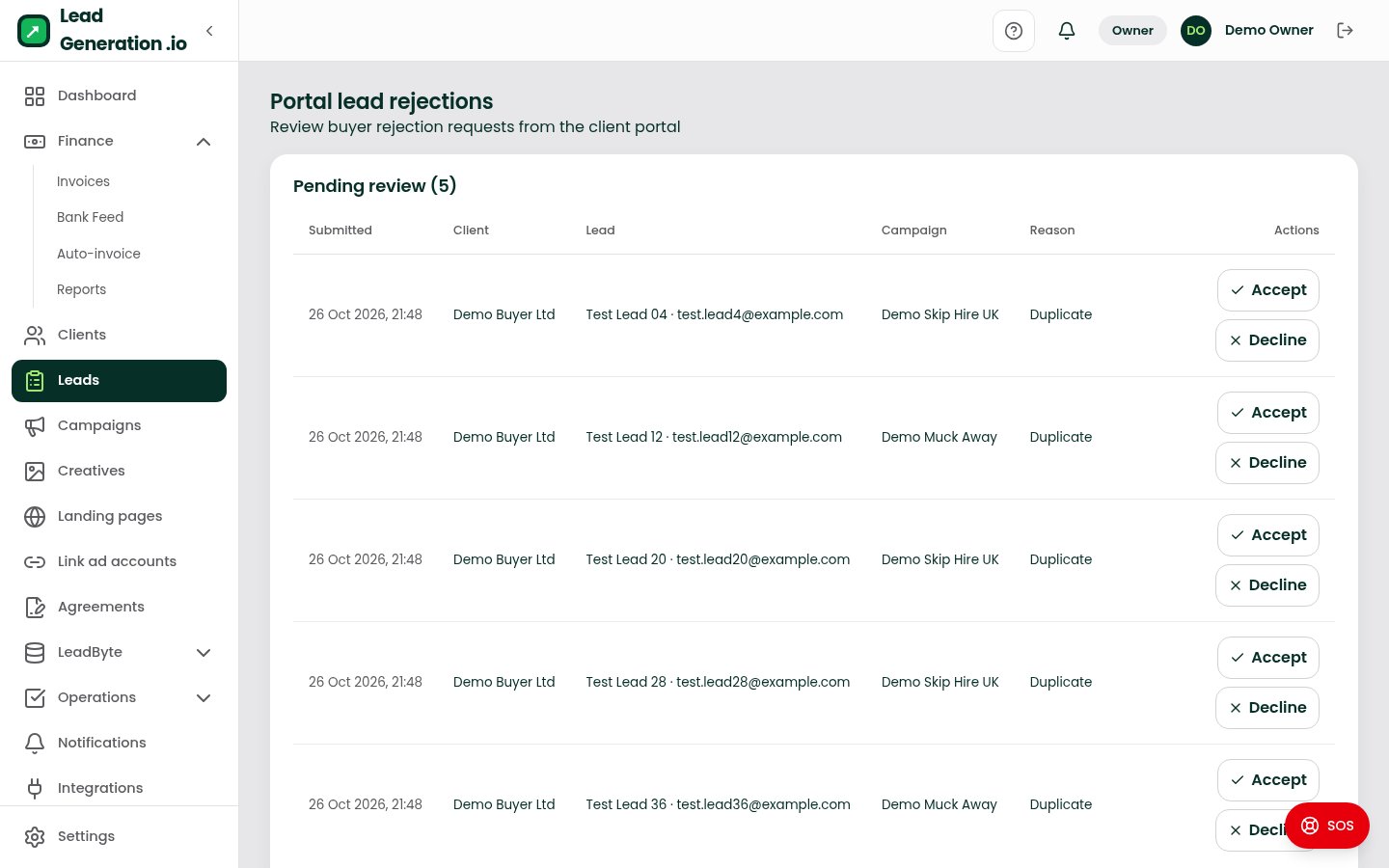Accept rejection for Test Lead 04
This screenshot has height=868, width=1389.
click(x=1267, y=290)
